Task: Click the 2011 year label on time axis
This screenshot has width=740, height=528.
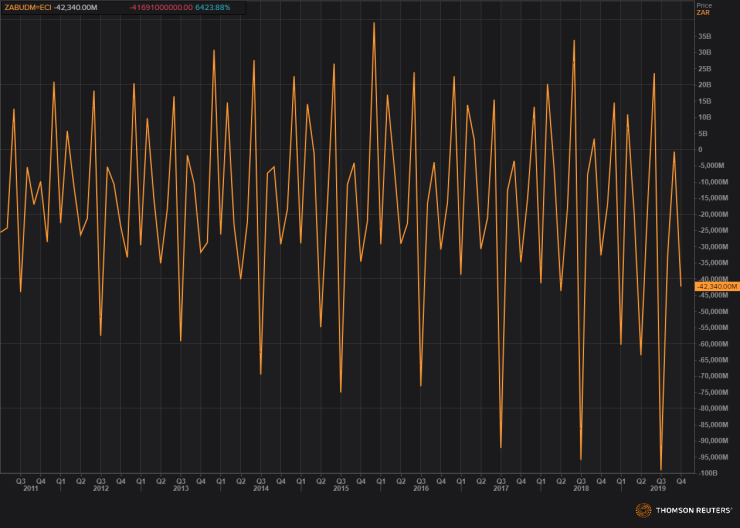Action: [31, 488]
